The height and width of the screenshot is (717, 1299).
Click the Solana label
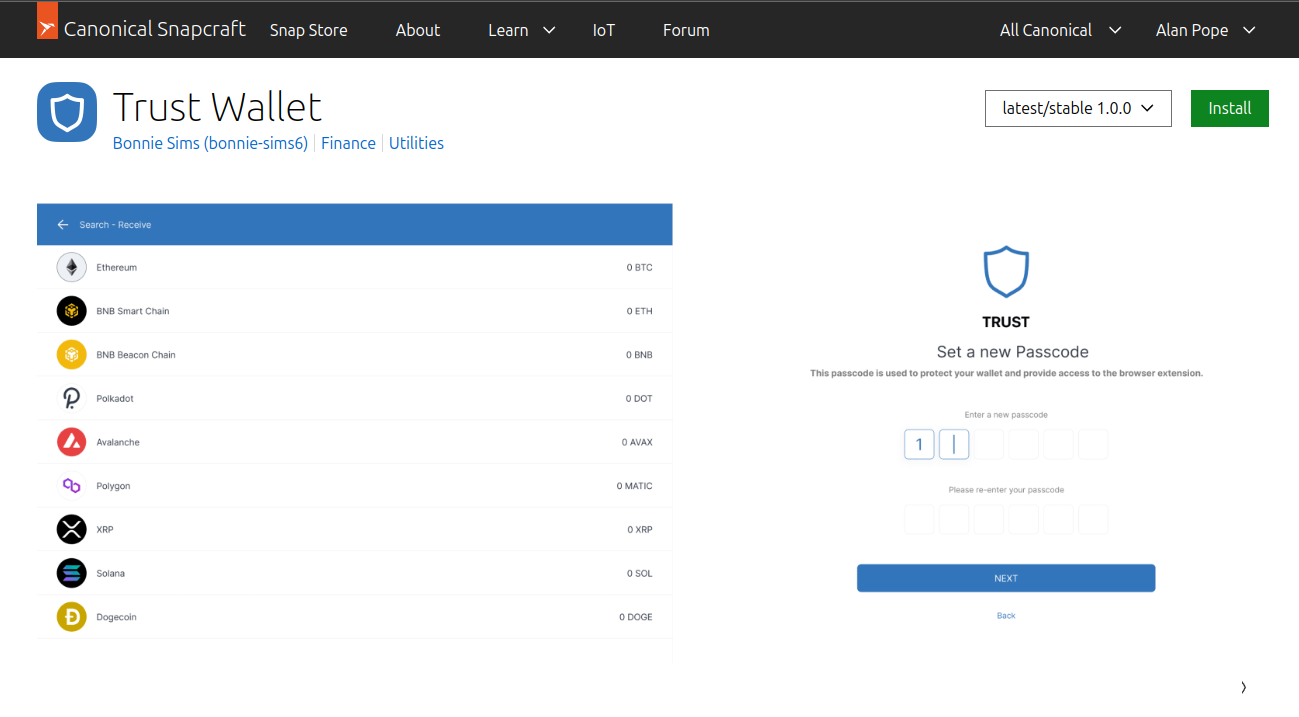(x=111, y=573)
